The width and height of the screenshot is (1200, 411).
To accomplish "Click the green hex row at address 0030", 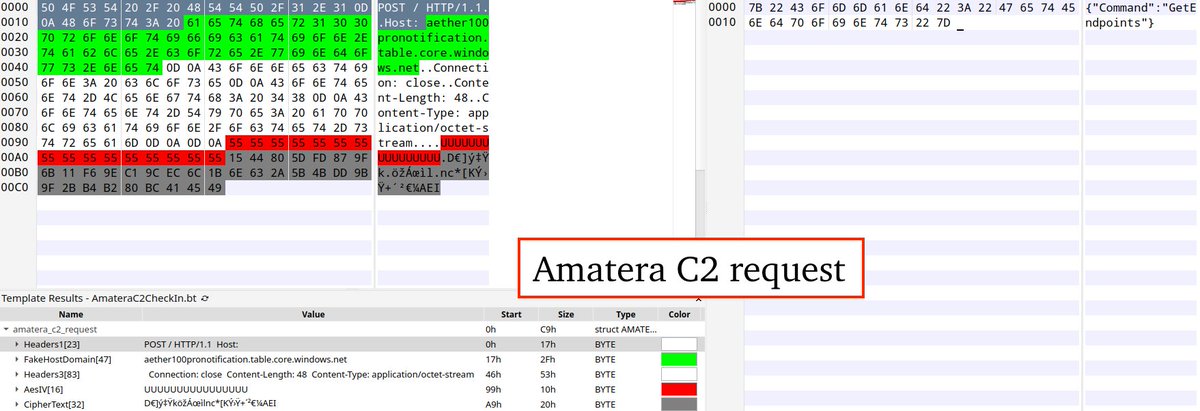I will click(205, 52).
